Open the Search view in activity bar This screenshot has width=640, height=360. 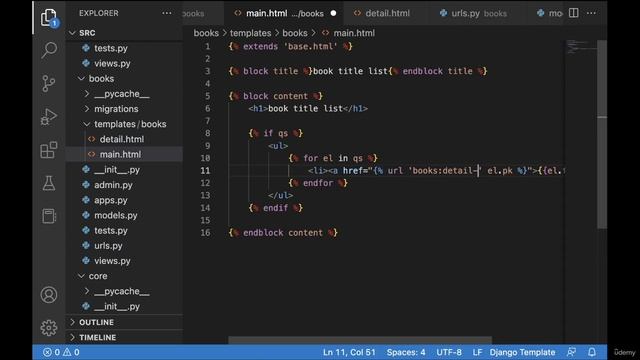coord(49,50)
